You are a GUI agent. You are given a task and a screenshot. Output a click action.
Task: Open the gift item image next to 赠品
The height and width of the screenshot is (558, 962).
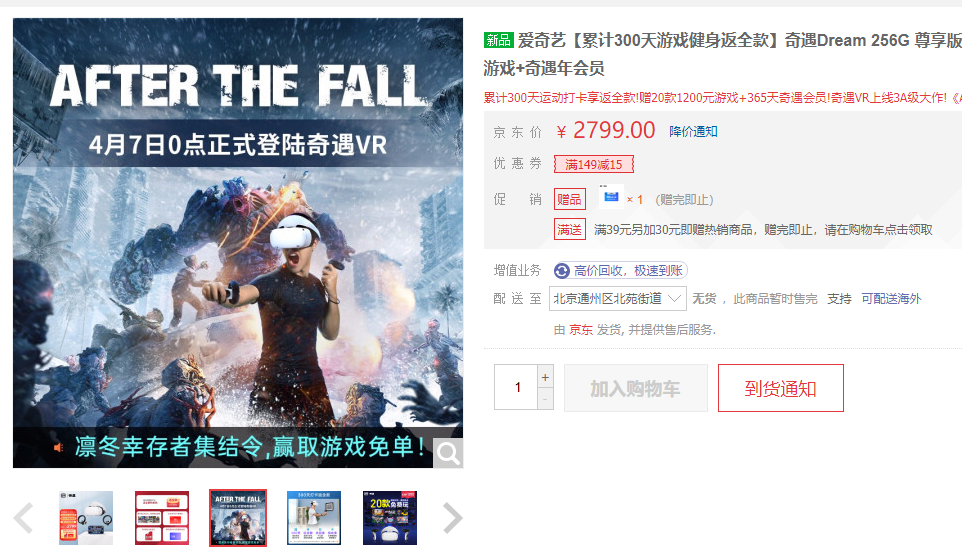click(611, 197)
